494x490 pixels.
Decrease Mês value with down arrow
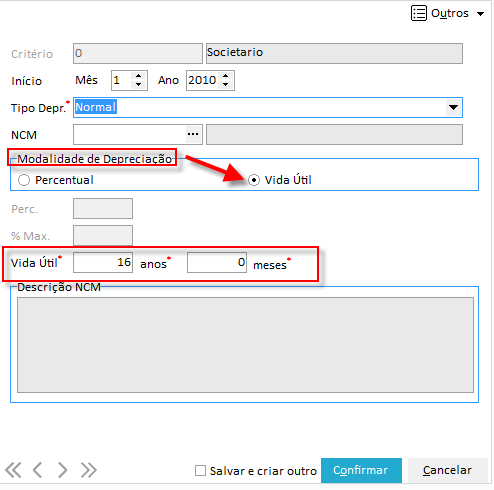click(138, 85)
